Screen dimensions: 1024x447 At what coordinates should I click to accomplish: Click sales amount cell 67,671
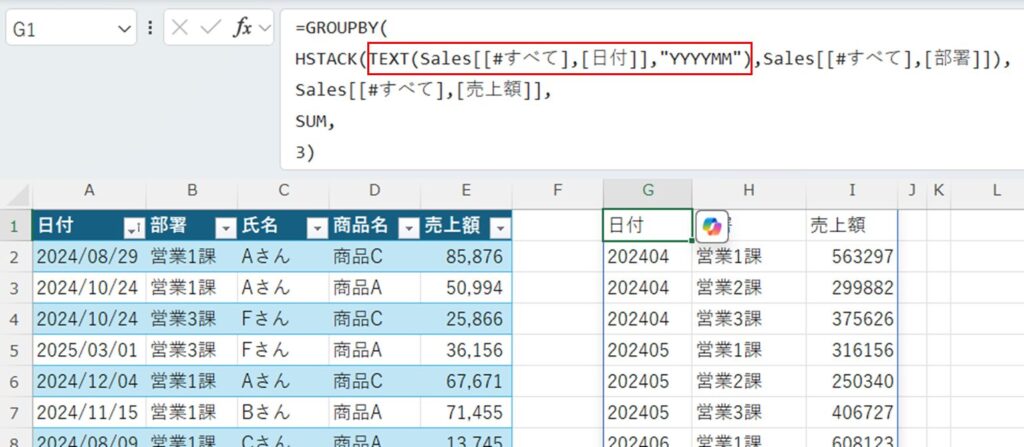coord(466,381)
